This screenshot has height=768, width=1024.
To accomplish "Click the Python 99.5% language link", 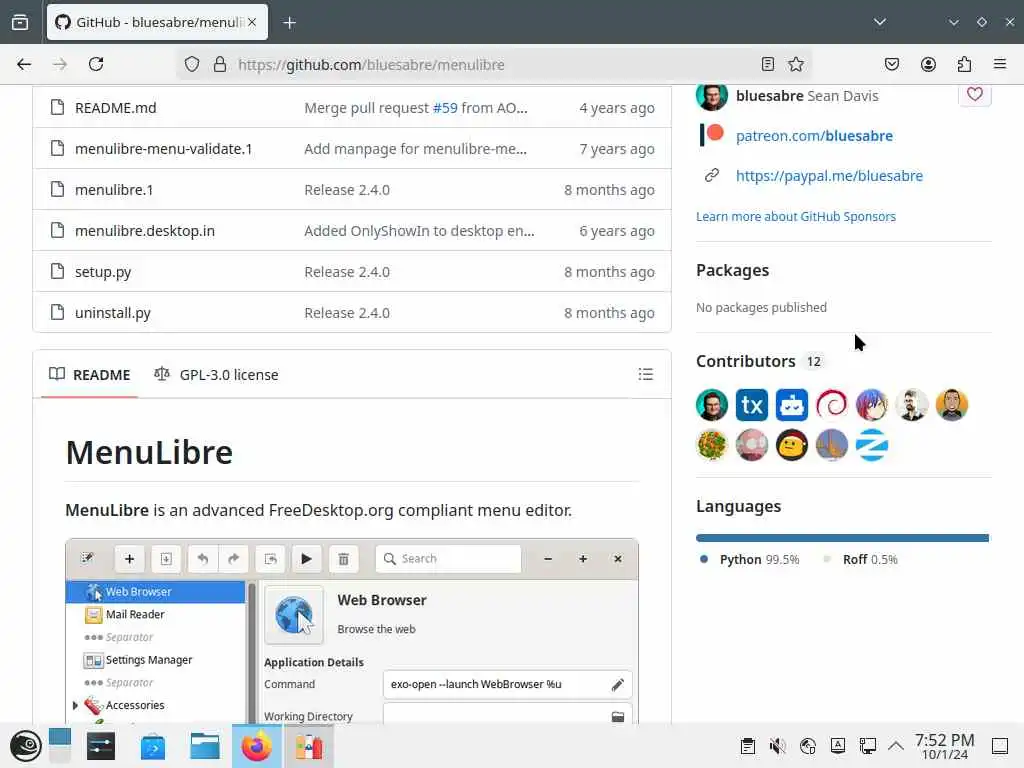I will tap(750, 560).
